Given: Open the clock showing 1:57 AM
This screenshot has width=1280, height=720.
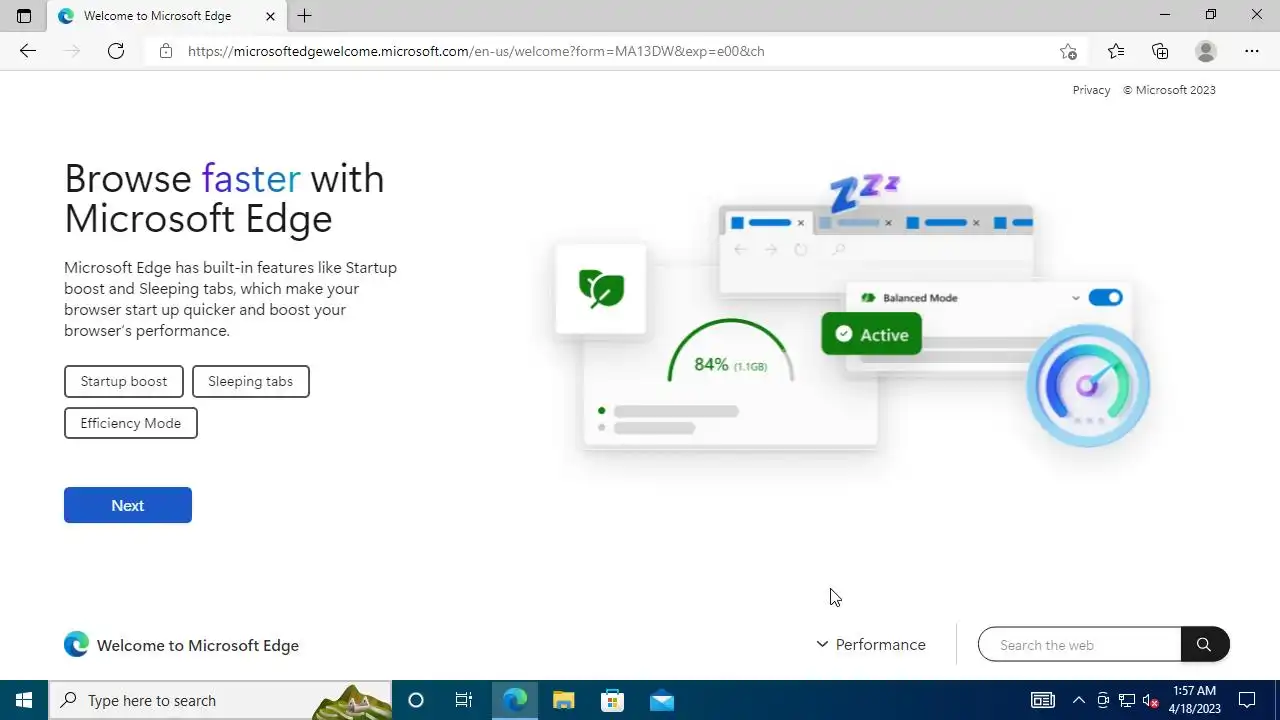Looking at the screenshot, I should 1195,700.
